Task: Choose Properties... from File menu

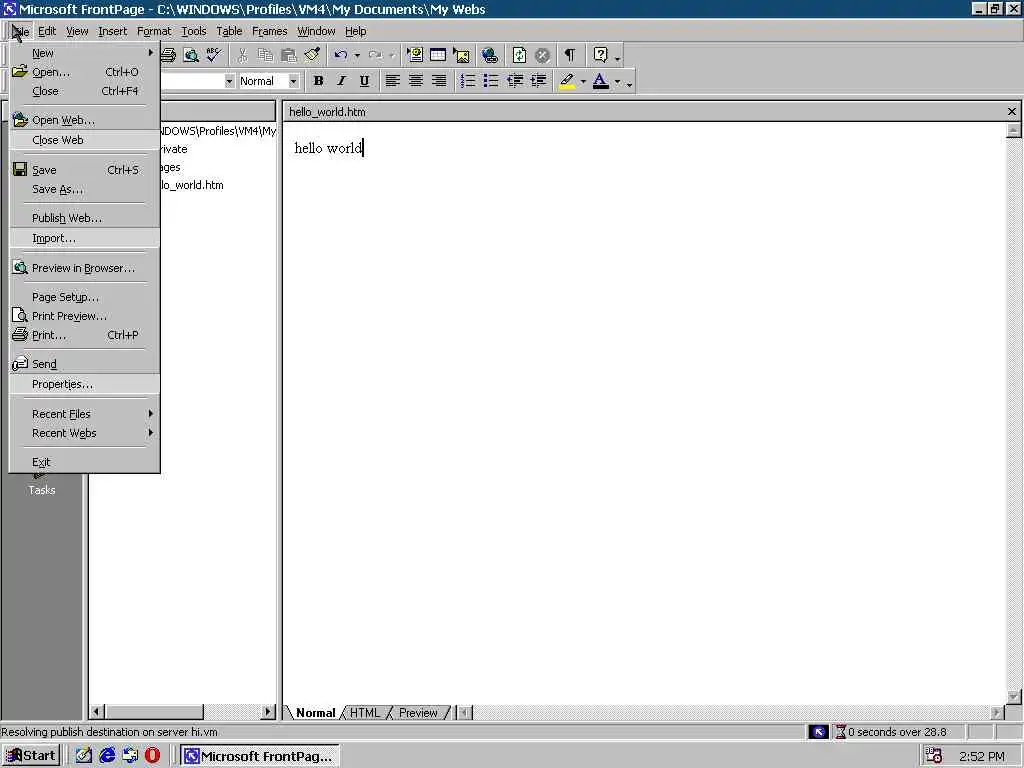Action: pyautogui.click(x=85, y=384)
